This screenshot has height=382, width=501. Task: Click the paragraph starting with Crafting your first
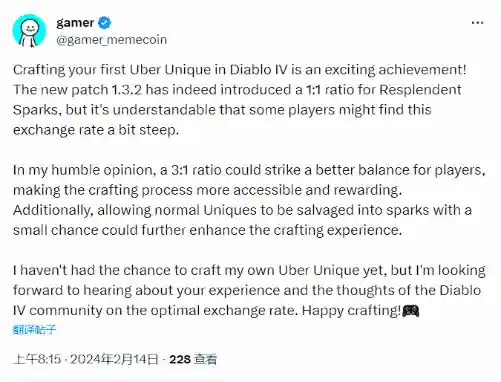pos(240,100)
